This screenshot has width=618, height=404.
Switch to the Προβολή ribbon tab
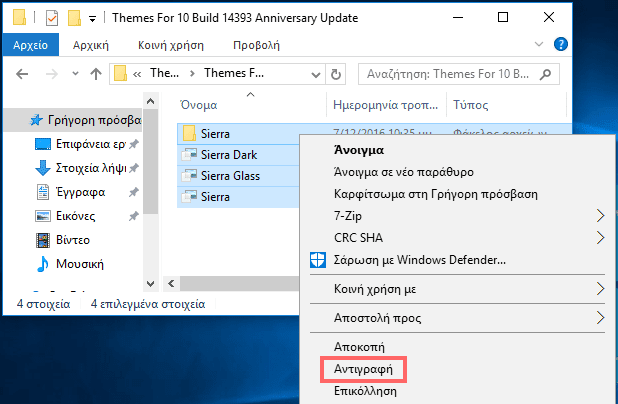coord(256,45)
